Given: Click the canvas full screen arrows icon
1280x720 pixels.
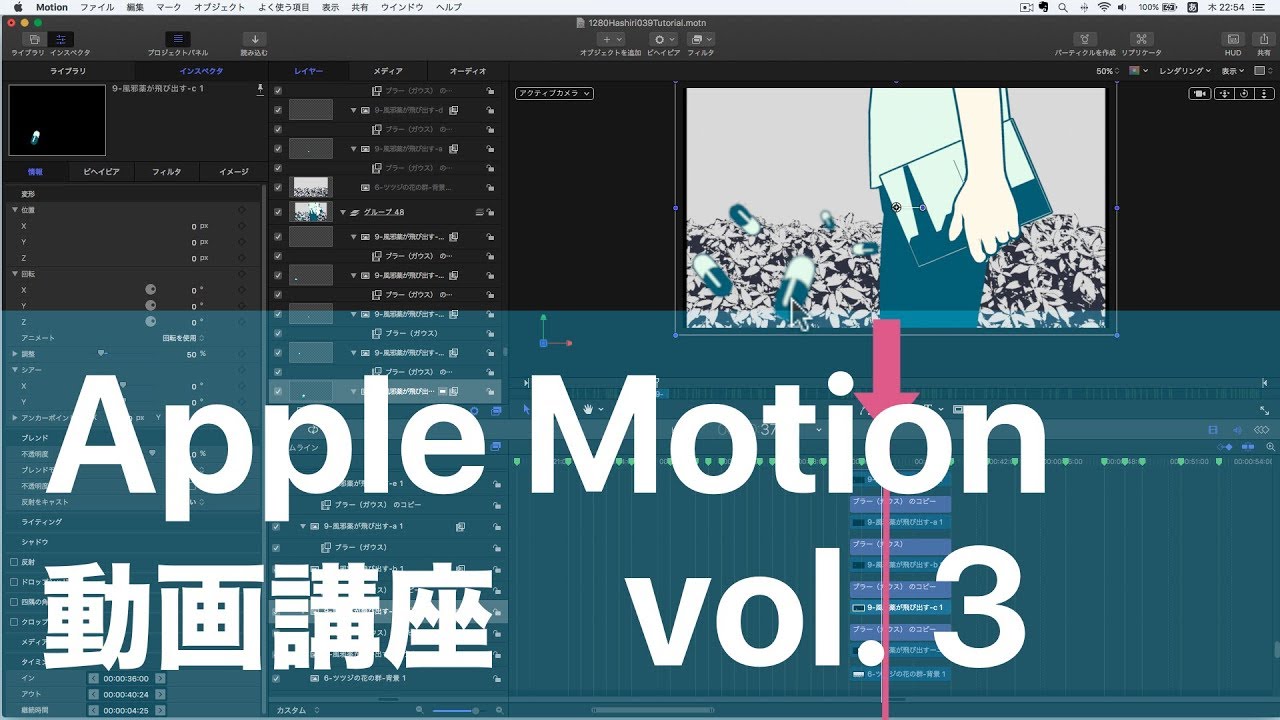Looking at the screenshot, I should [x=1264, y=409].
